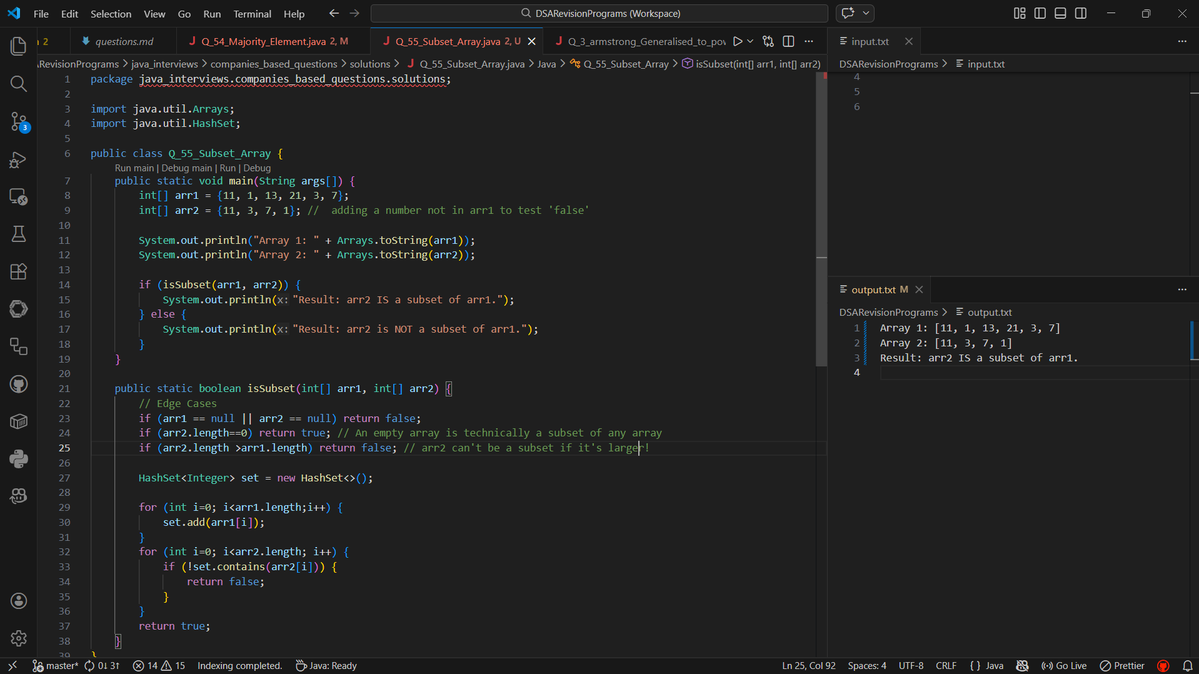The width and height of the screenshot is (1199, 674).
Task: Open the GitHub icon in activity bar
Action: pyautogui.click(x=18, y=384)
